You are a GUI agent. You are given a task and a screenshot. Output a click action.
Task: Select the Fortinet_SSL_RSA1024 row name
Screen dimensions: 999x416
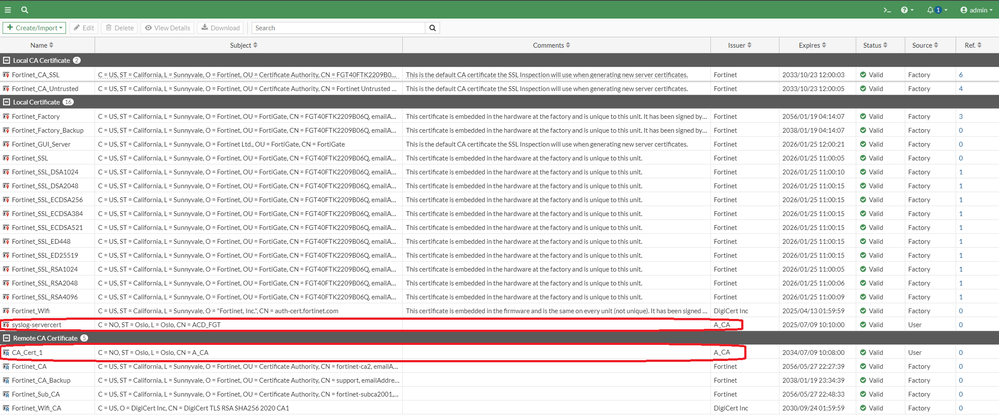[43, 269]
